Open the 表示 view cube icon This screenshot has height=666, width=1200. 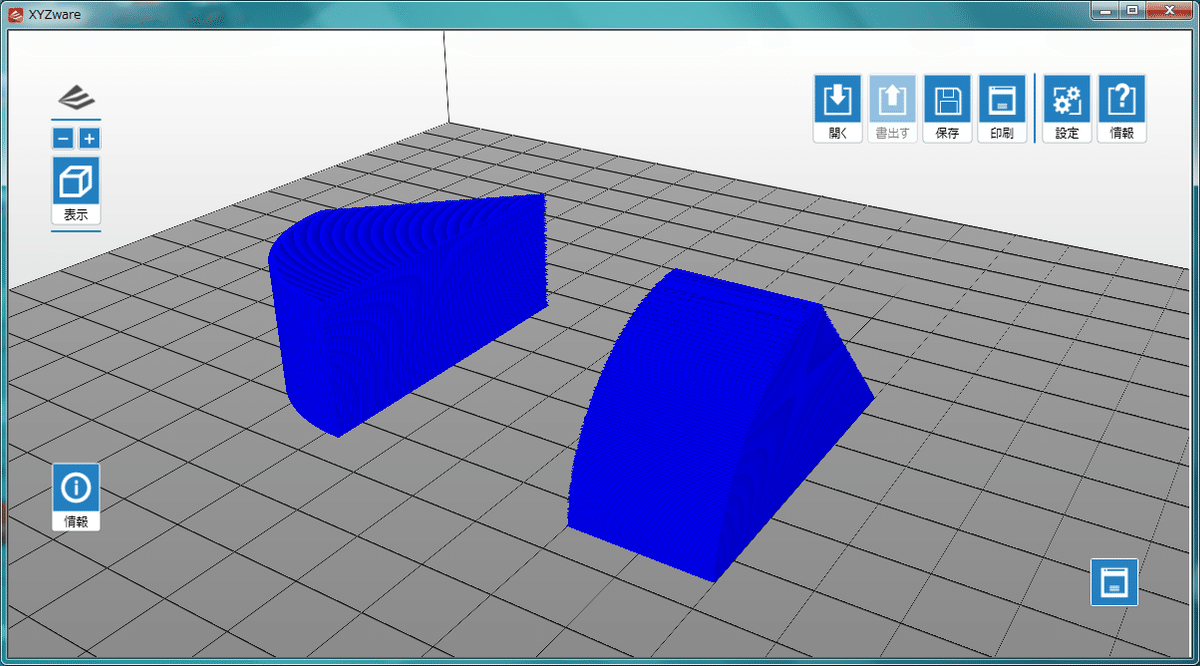click(x=76, y=190)
